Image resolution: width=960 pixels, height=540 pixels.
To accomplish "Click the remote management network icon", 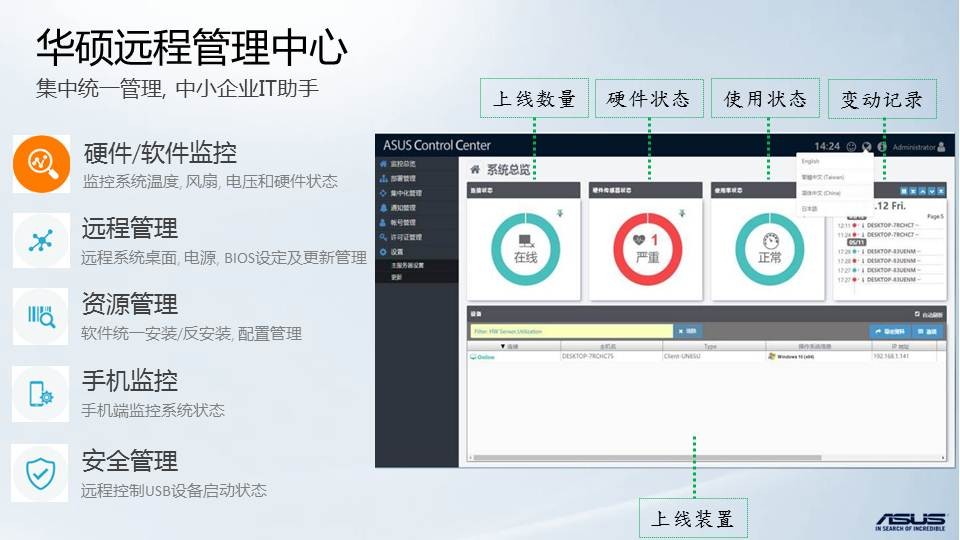I will click(41, 240).
